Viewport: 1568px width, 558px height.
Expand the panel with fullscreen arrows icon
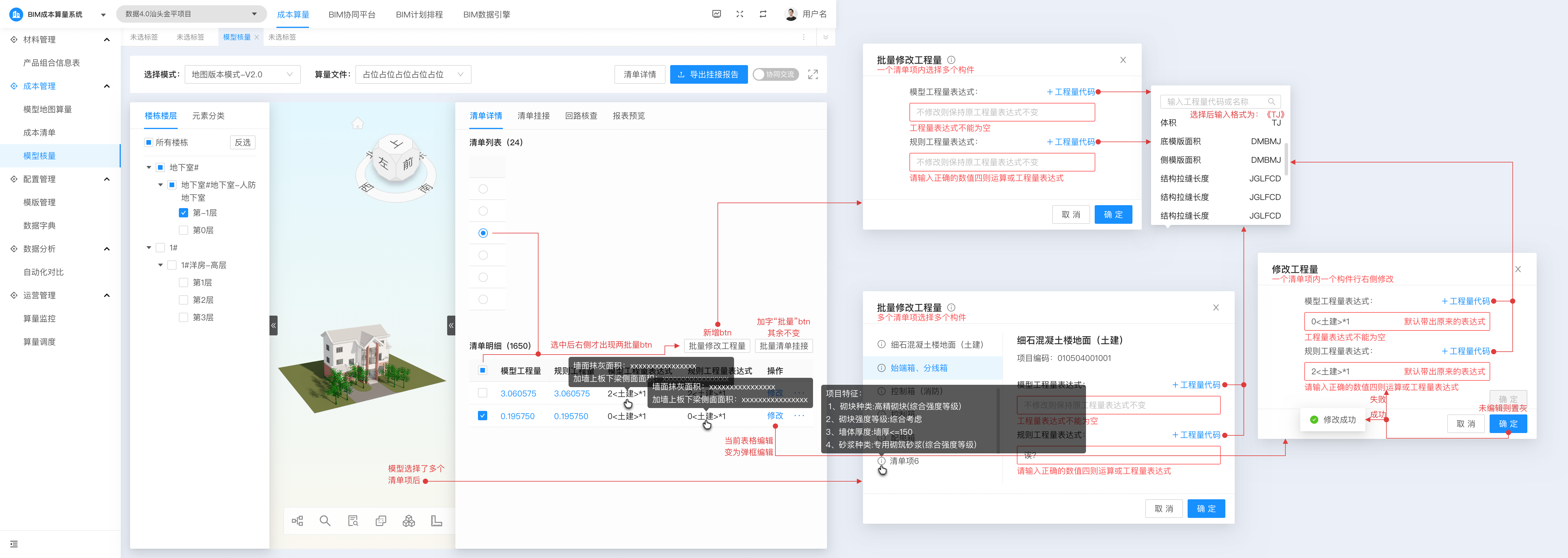point(813,74)
